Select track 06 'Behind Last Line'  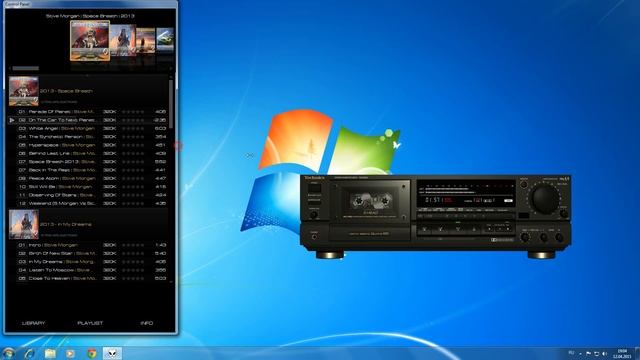click(x=88, y=153)
